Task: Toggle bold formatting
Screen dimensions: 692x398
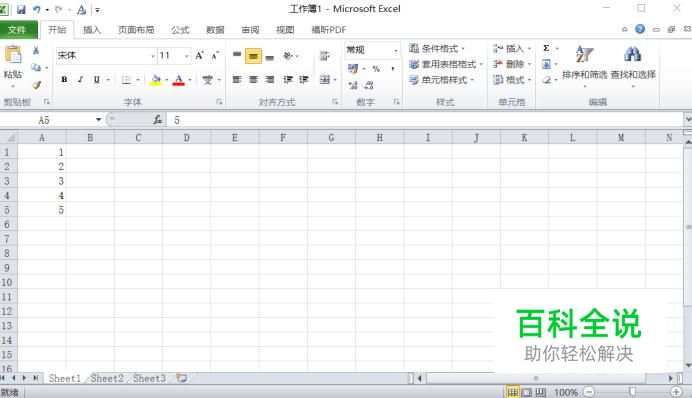Action: pyautogui.click(x=64, y=80)
